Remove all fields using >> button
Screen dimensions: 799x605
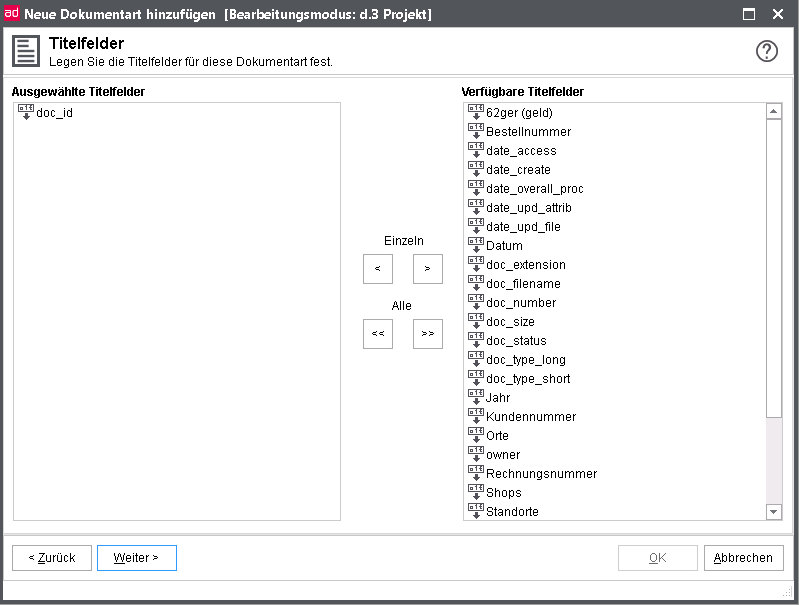point(427,334)
